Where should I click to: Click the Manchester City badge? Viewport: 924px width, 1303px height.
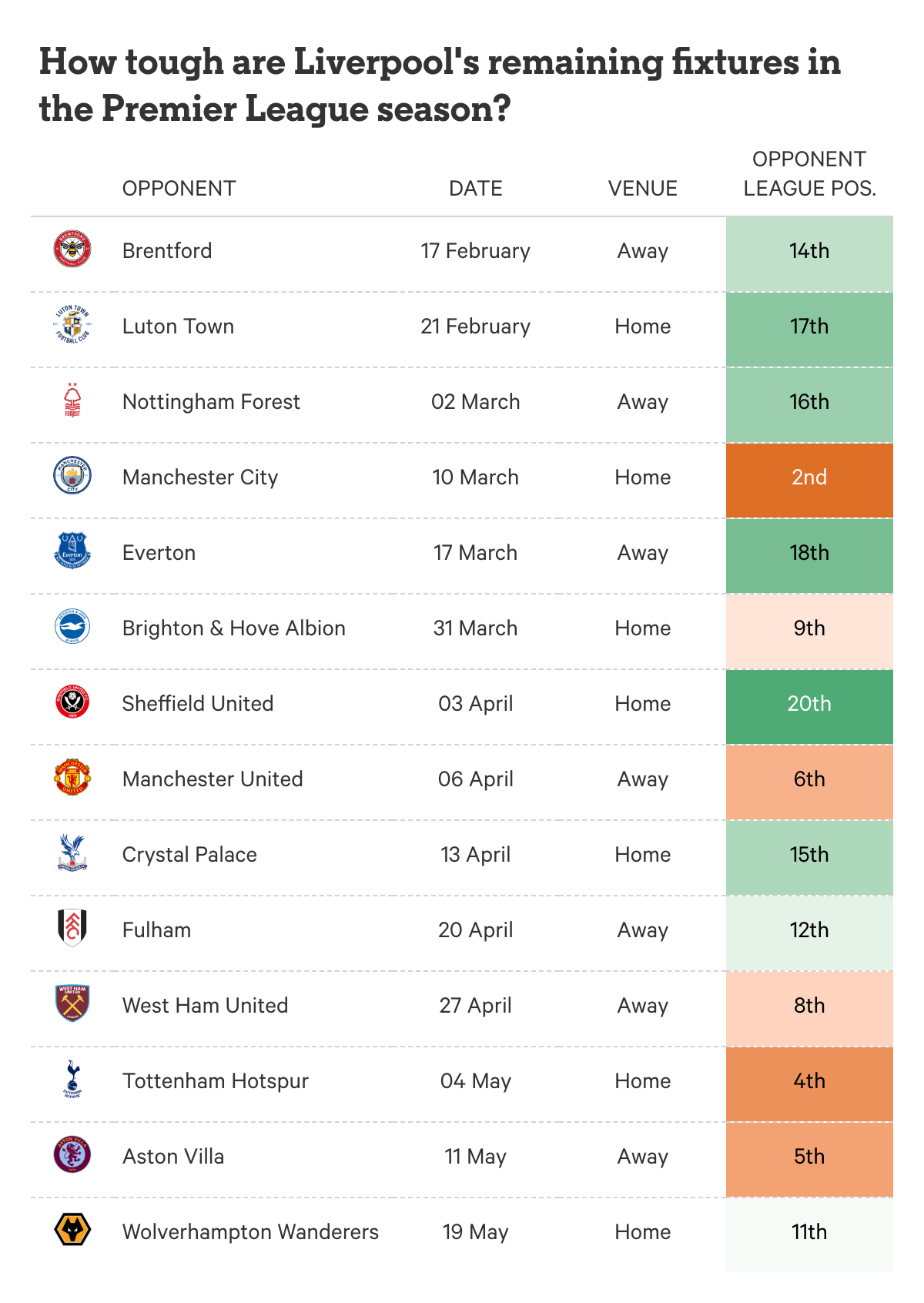point(72,476)
